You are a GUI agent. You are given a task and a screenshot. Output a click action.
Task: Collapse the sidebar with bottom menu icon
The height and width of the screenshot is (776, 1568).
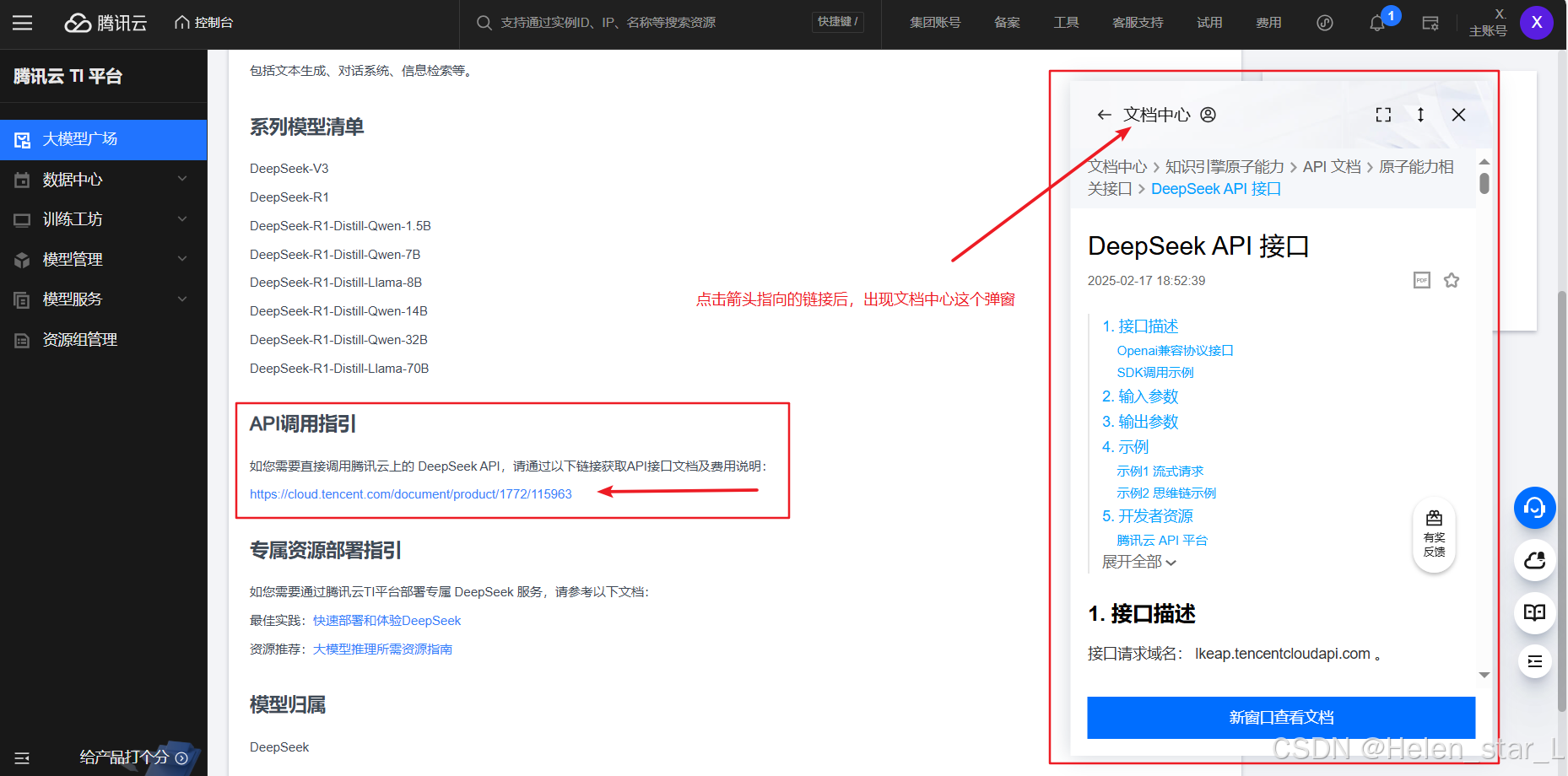click(22, 758)
